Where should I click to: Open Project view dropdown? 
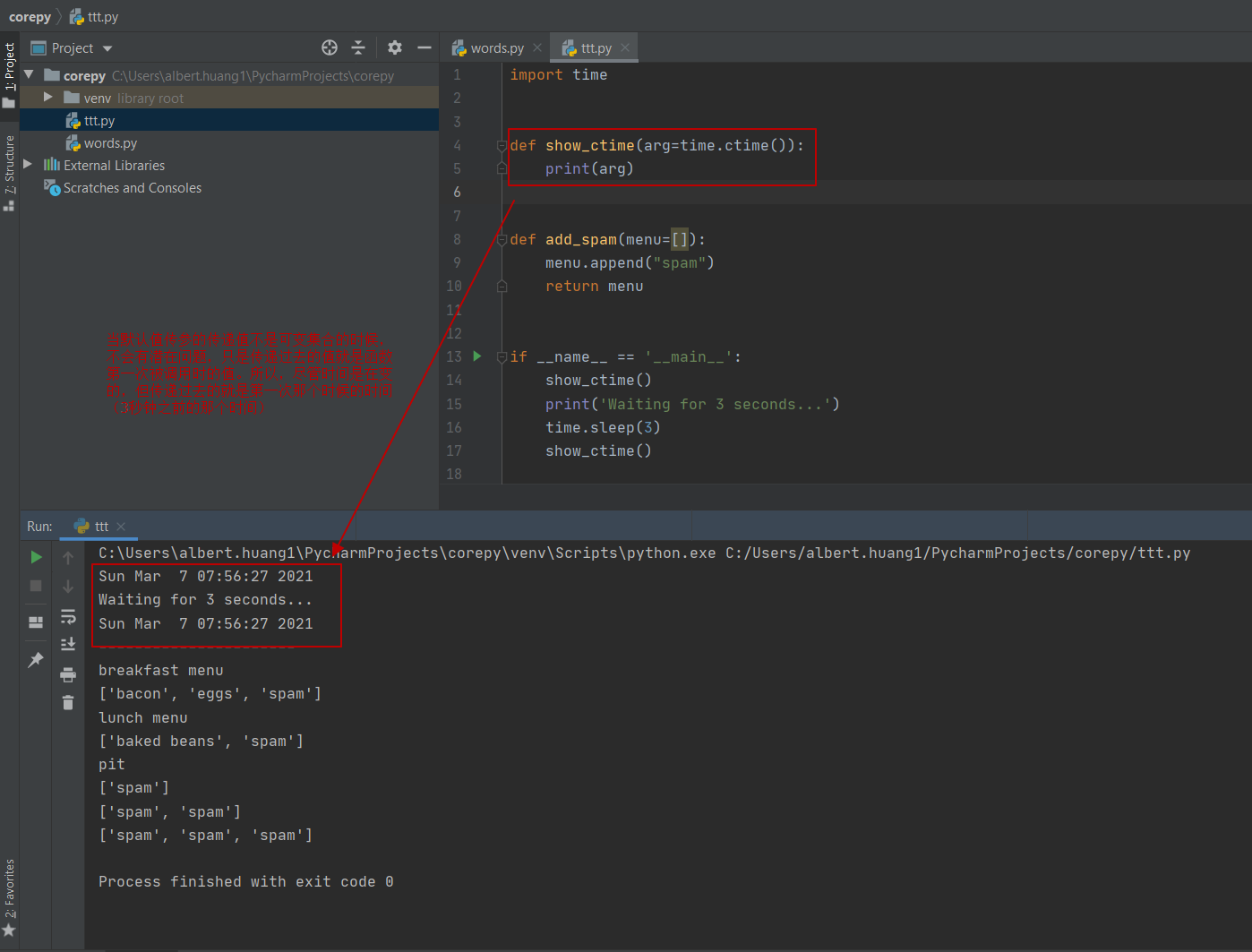click(x=107, y=48)
